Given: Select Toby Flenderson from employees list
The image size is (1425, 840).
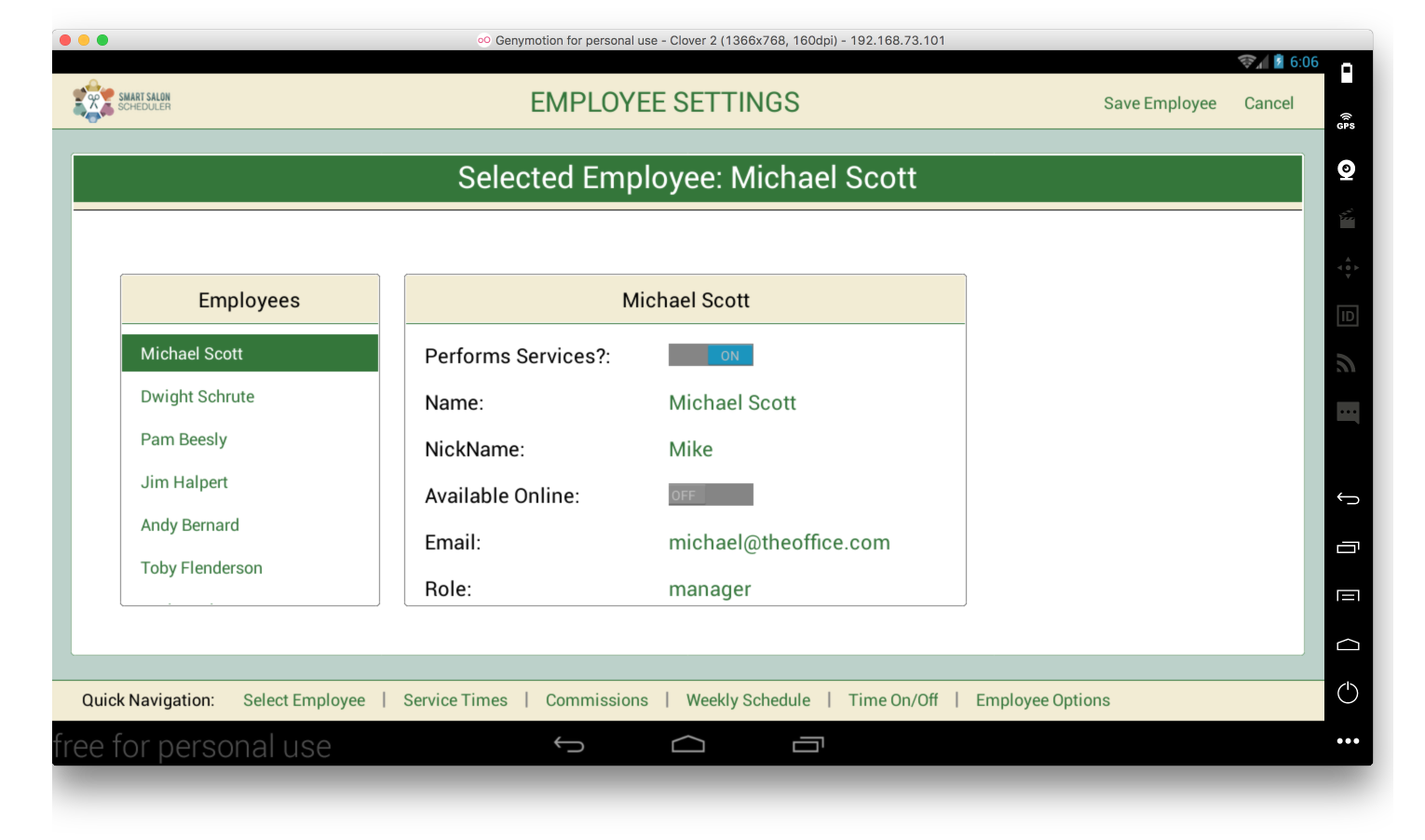Looking at the screenshot, I should [250, 568].
